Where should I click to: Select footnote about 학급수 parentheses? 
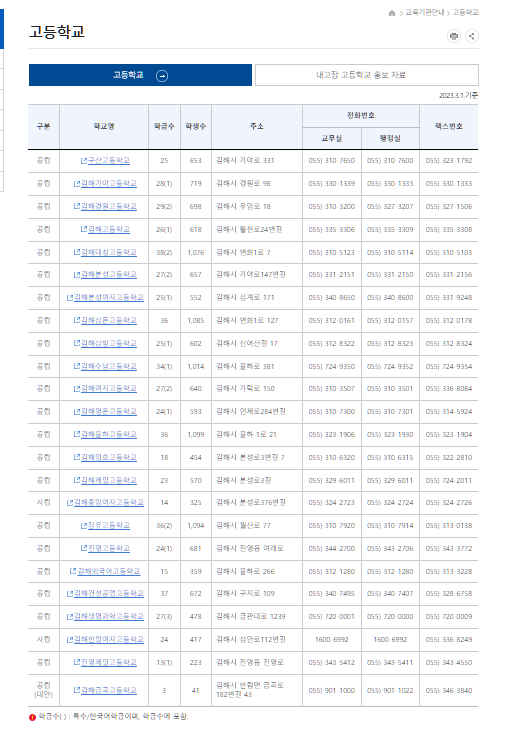tap(113, 717)
